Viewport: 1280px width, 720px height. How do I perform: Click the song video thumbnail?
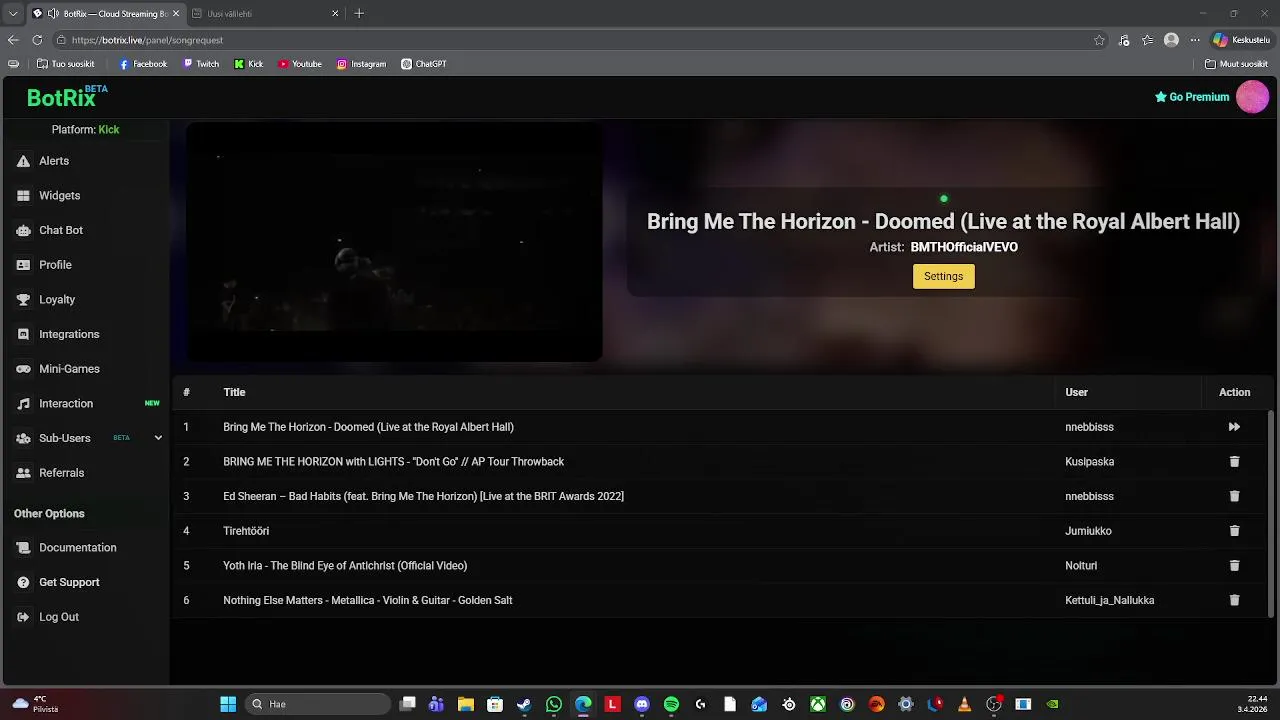[x=394, y=242]
